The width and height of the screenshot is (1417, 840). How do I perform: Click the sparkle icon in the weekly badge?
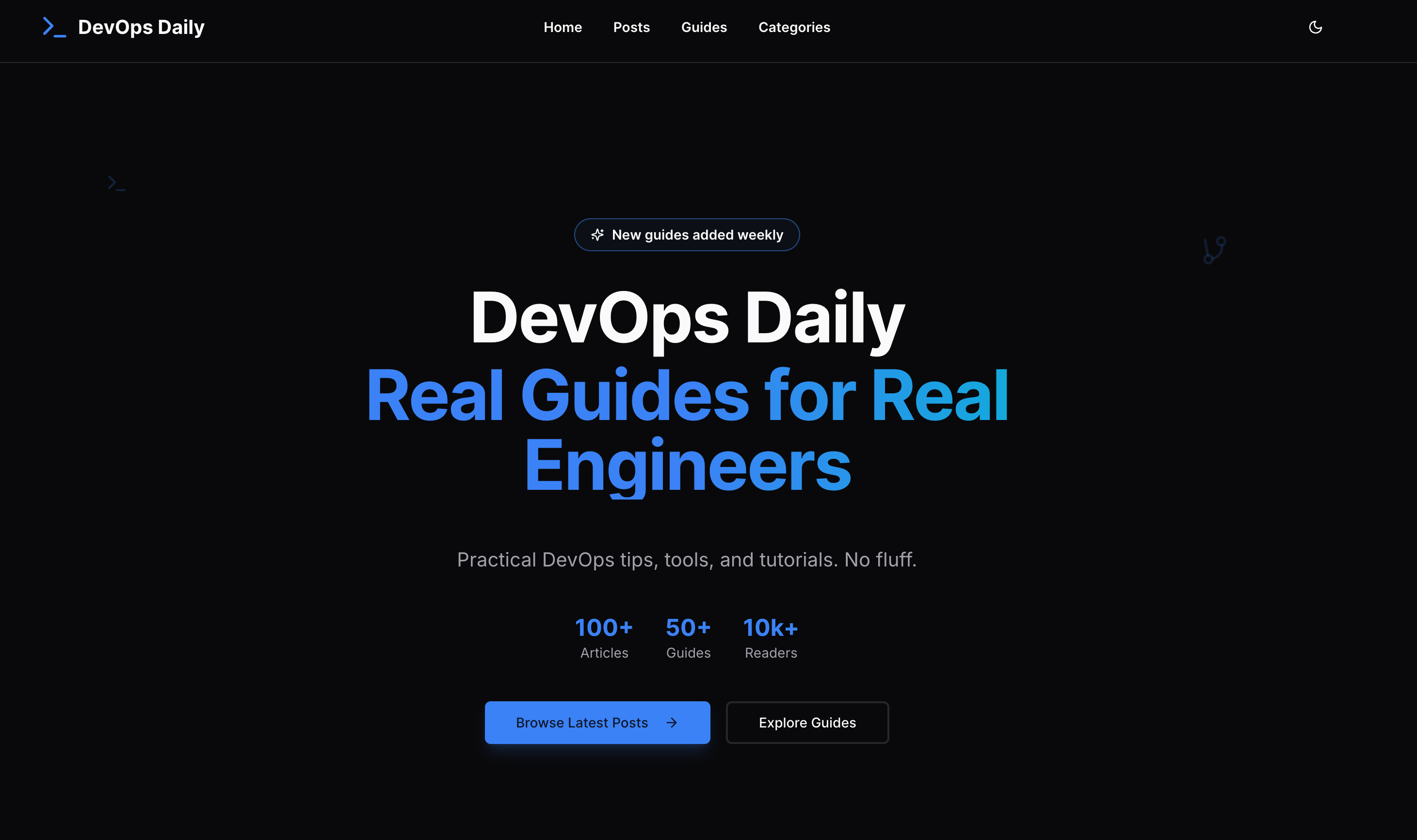click(597, 234)
